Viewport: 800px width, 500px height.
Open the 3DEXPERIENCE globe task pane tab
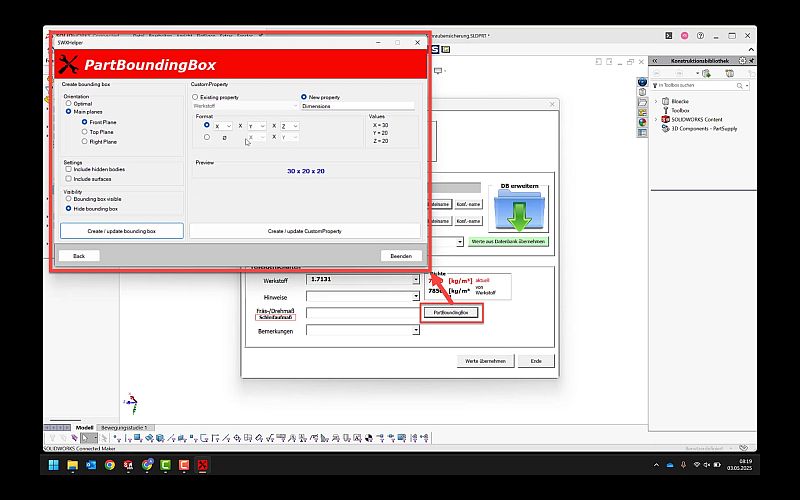(x=642, y=82)
